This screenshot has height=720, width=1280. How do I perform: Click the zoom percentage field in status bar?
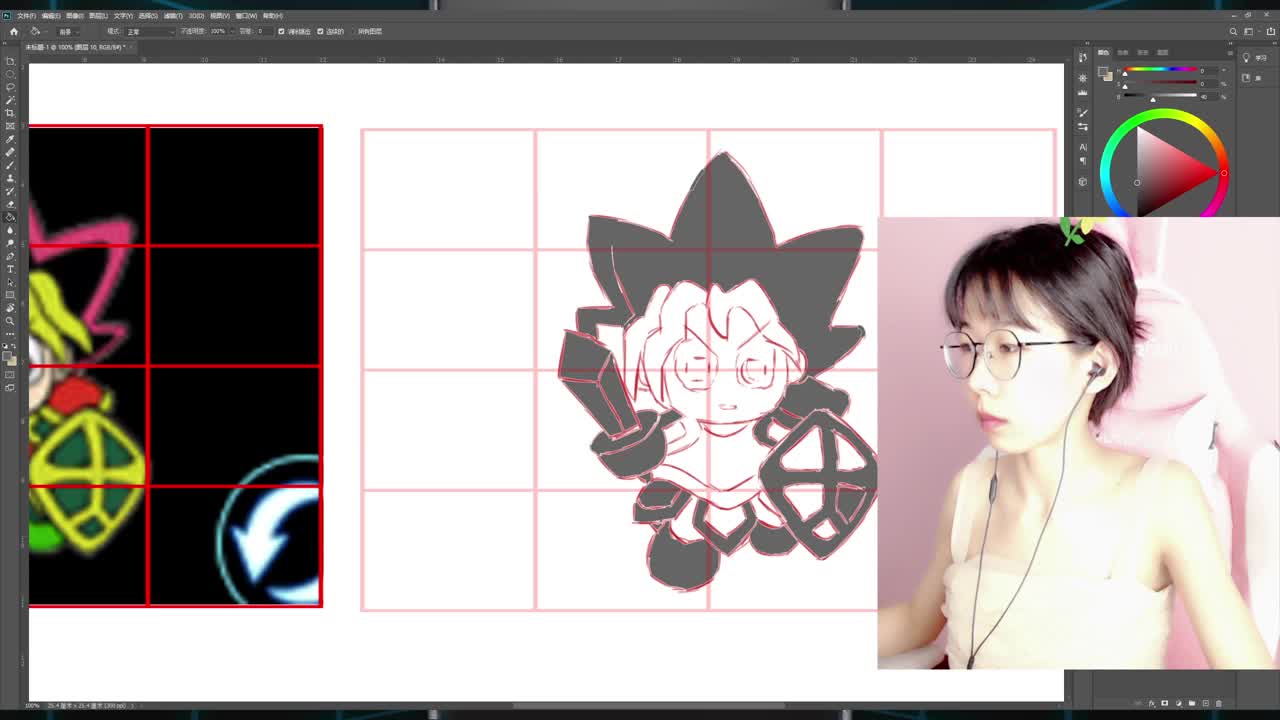point(32,706)
